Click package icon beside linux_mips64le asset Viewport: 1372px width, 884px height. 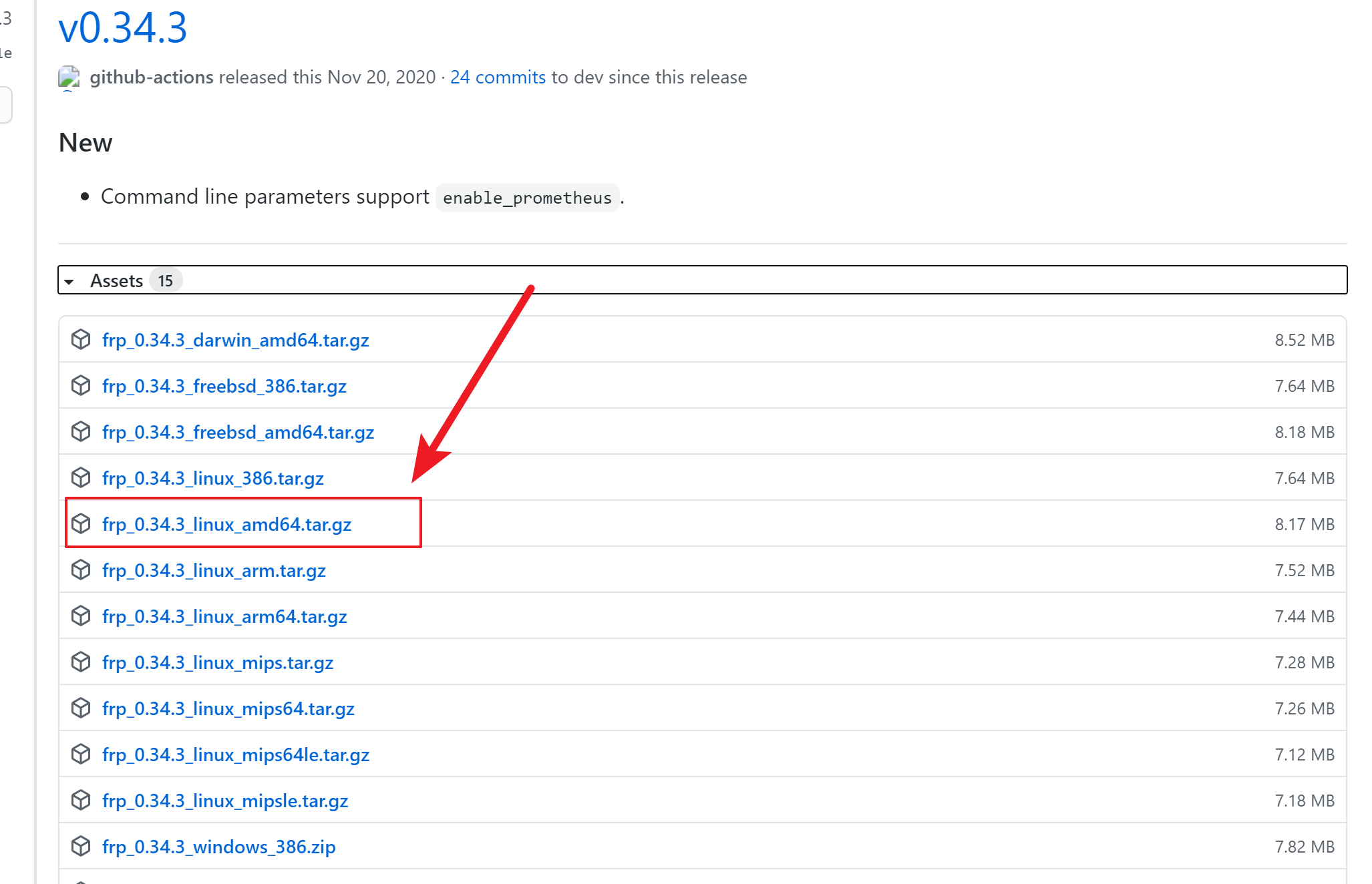pos(81,754)
